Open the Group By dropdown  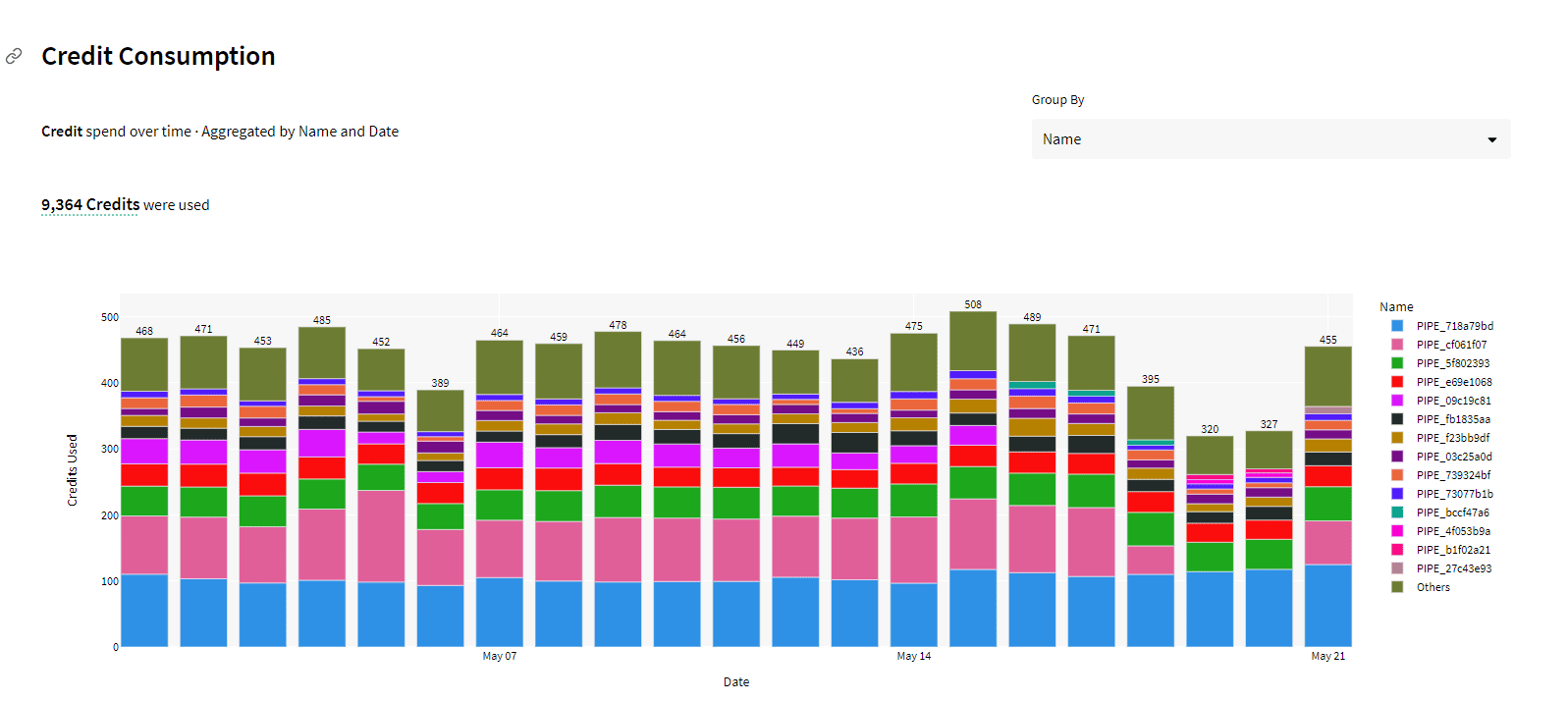1270,139
